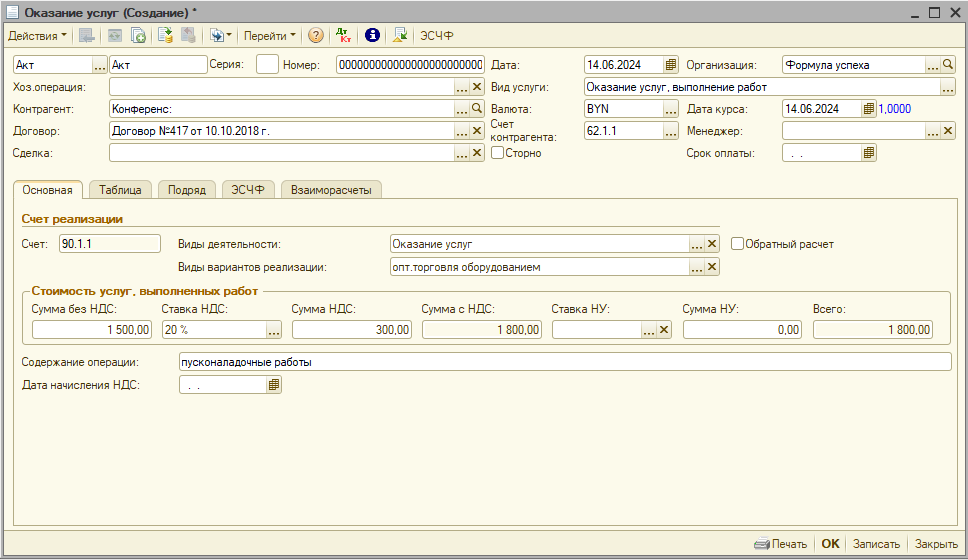Open the Дт/Кт postings icon

click(x=345, y=35)
